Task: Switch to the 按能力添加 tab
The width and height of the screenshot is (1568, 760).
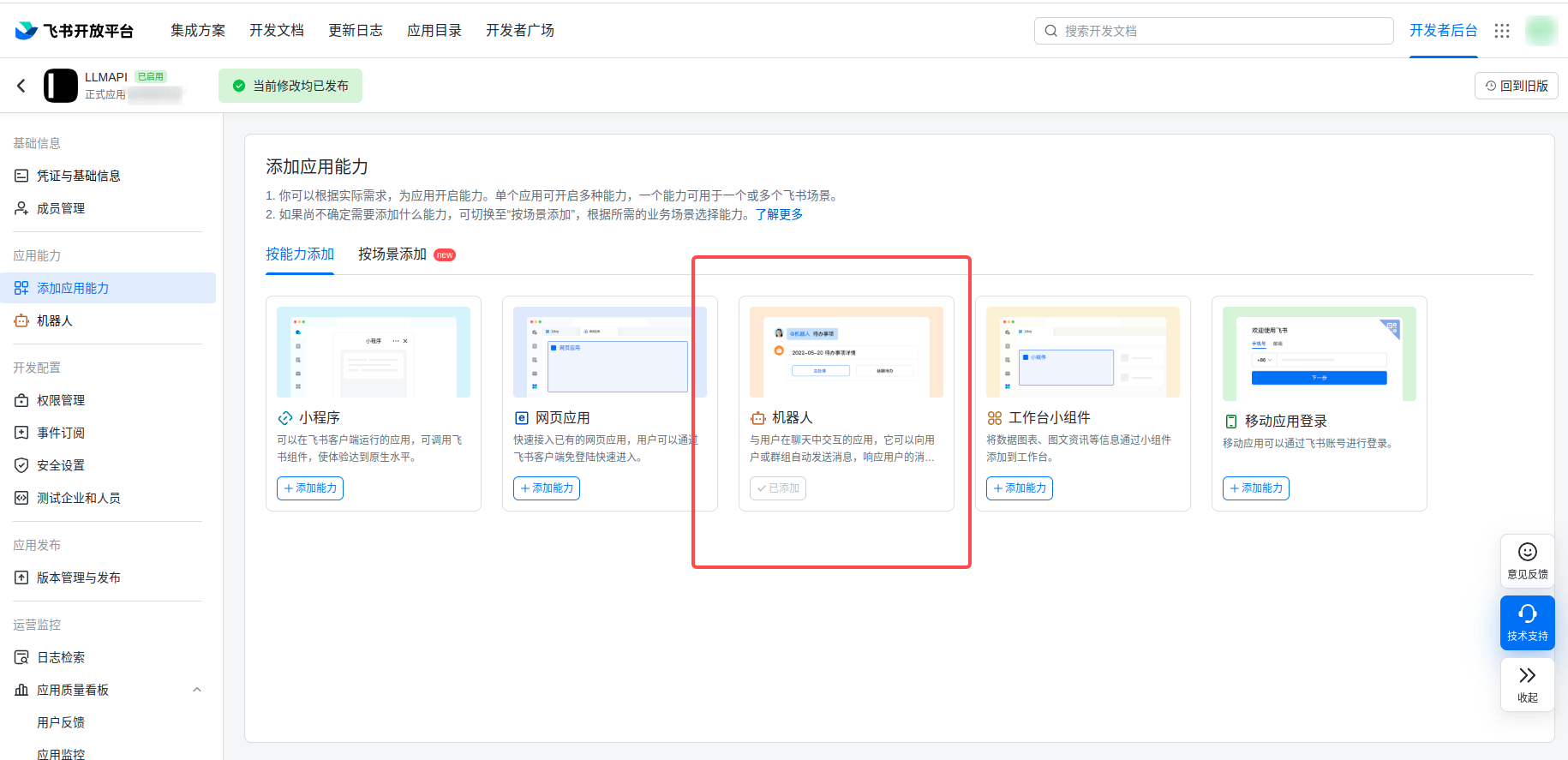Action: coord(300,254)
